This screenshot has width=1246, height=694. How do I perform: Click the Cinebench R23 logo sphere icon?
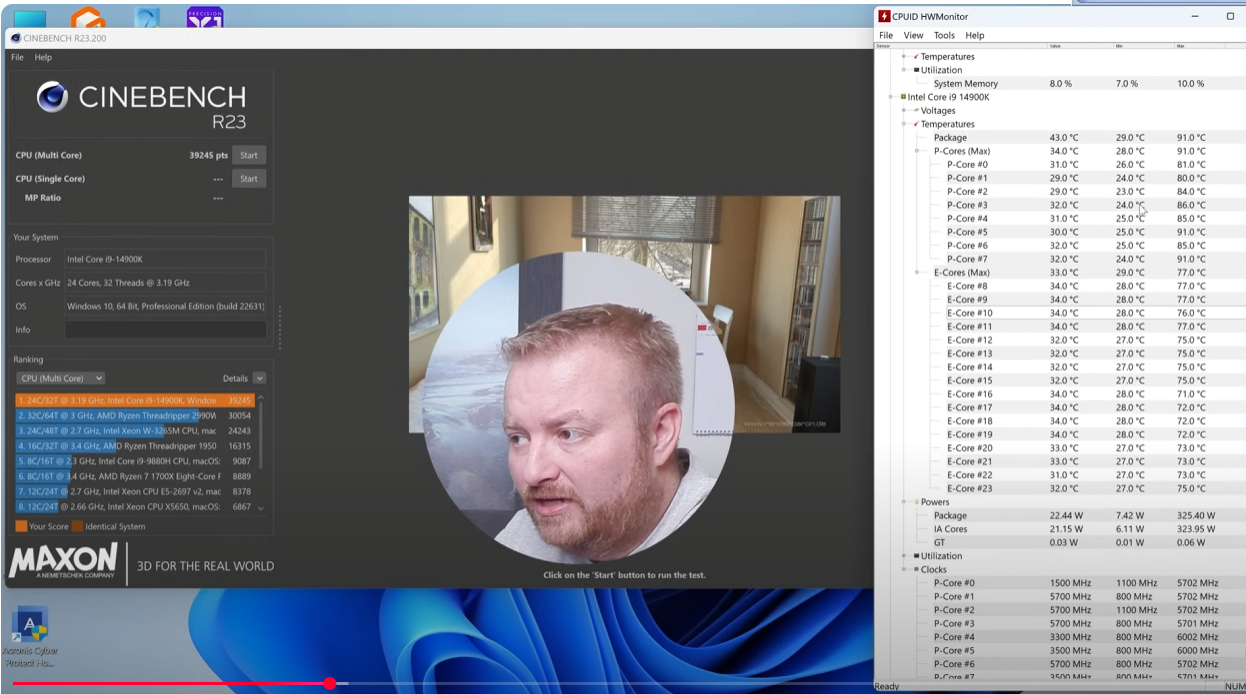(x=52, y=97)
